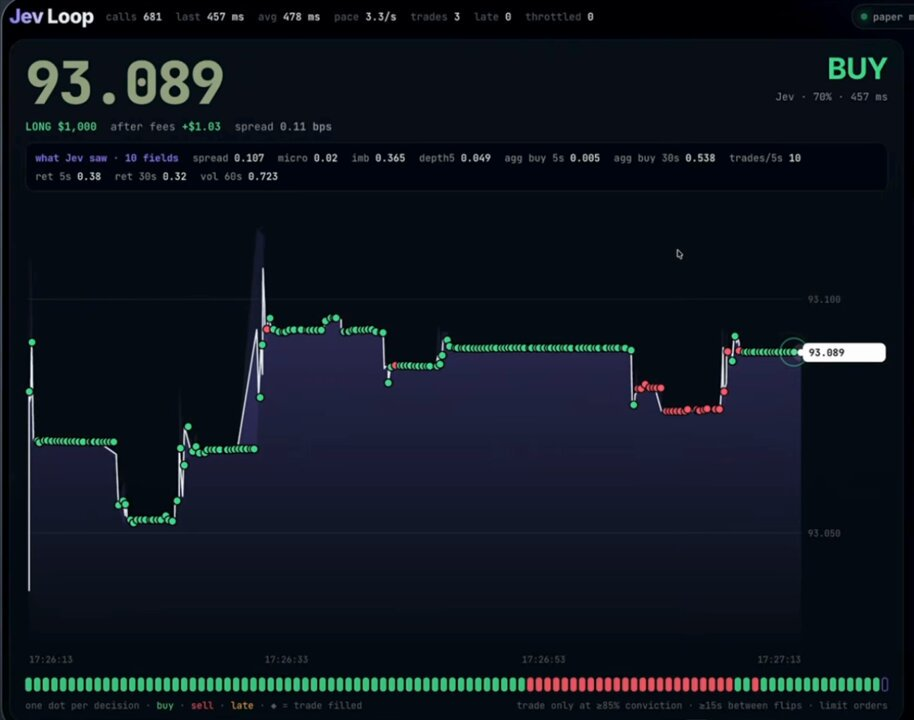Click the 17:26:53 time axis label
The image size is (914, 720).
pos(543,659)
